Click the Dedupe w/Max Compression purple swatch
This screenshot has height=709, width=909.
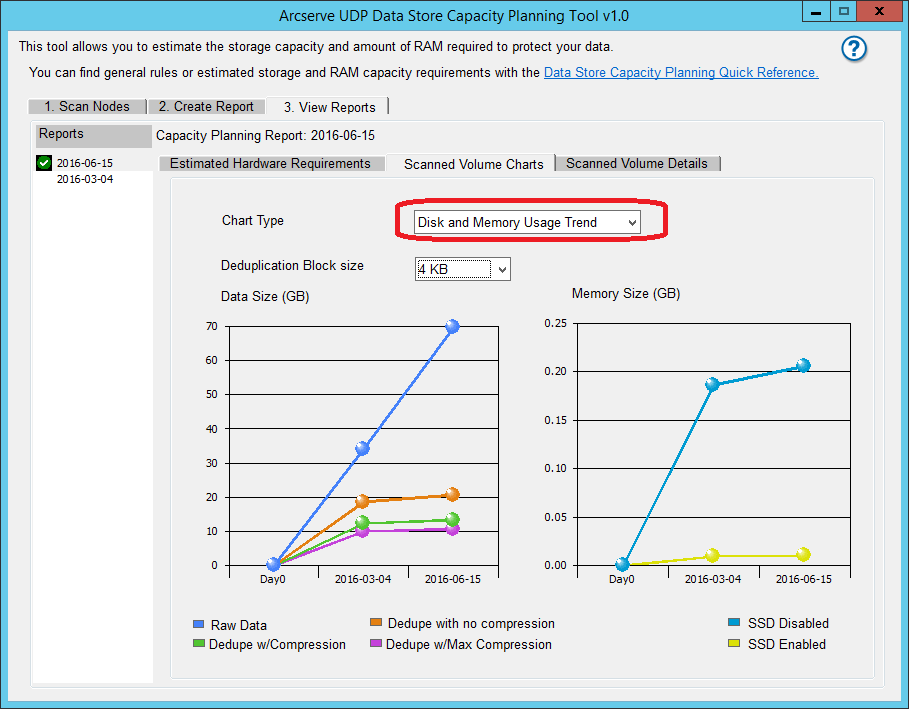pos(376,643)
